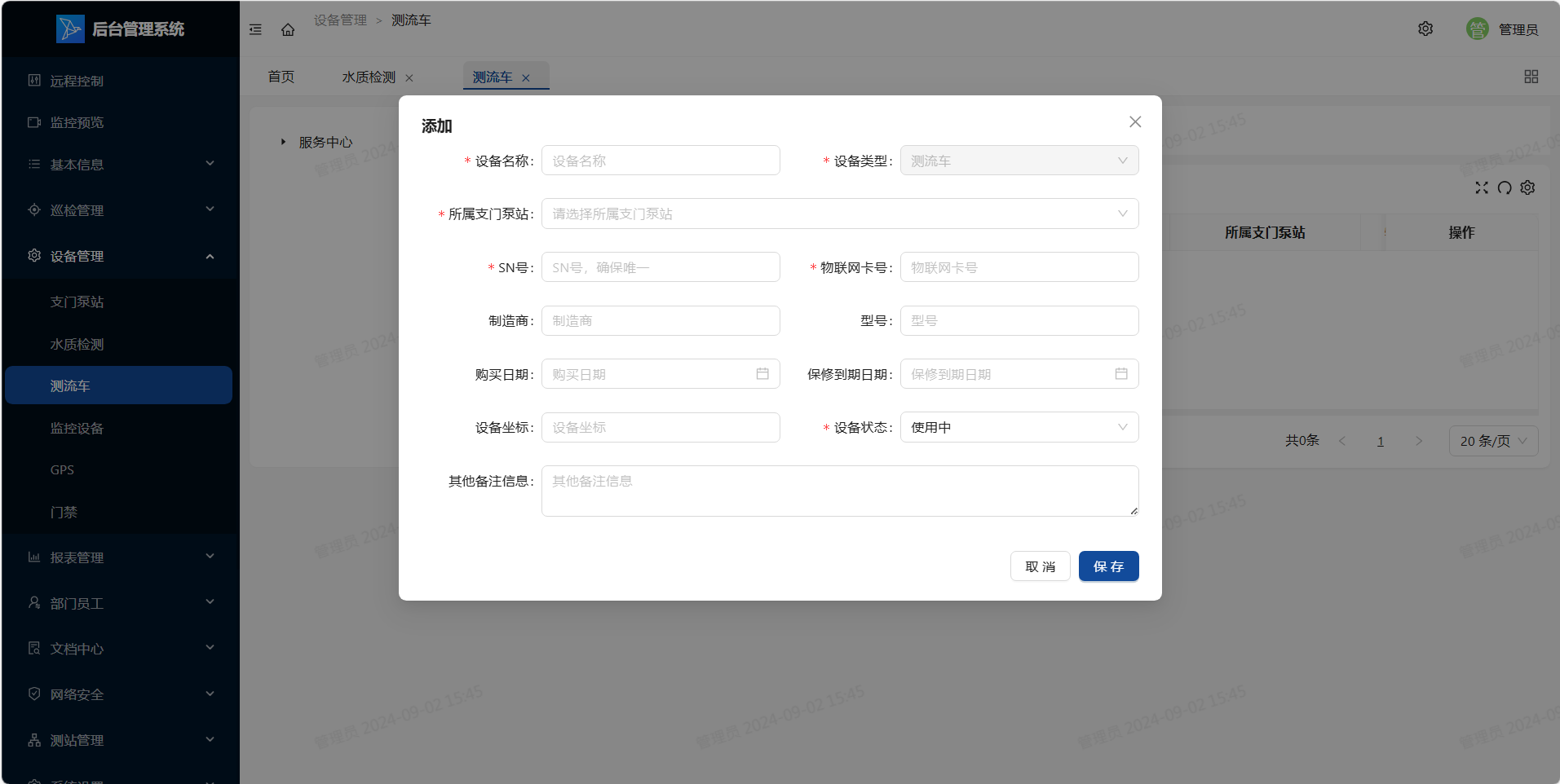Viewport: 1560px width, 784px height.
Task: Click the 设备管理 gear icon
Action: (34, 255)
